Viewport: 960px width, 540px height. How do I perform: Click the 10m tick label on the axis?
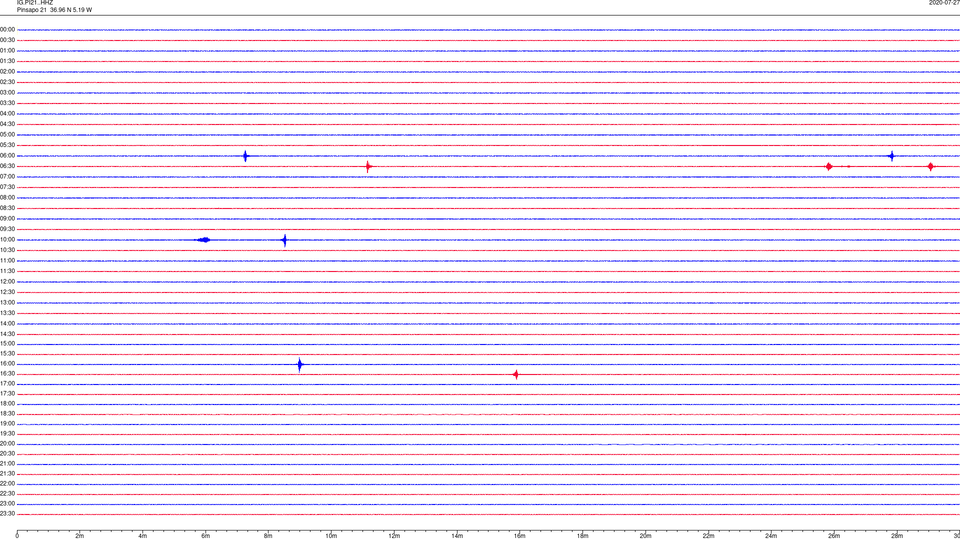[331, 536]
